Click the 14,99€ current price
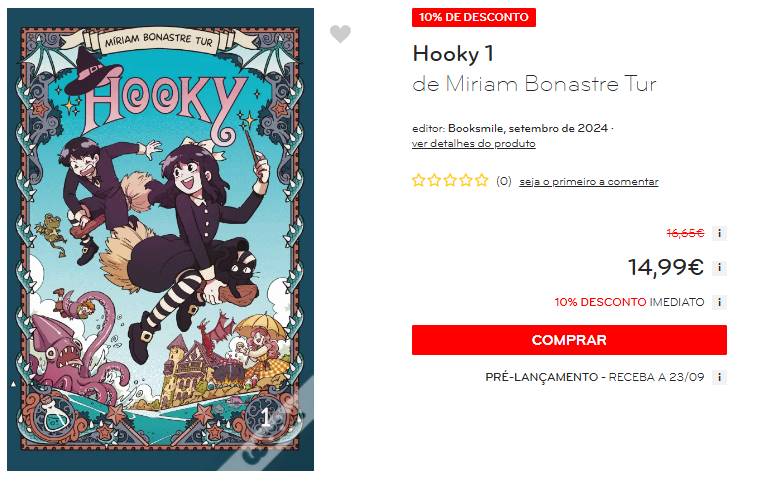 [666, 267]
